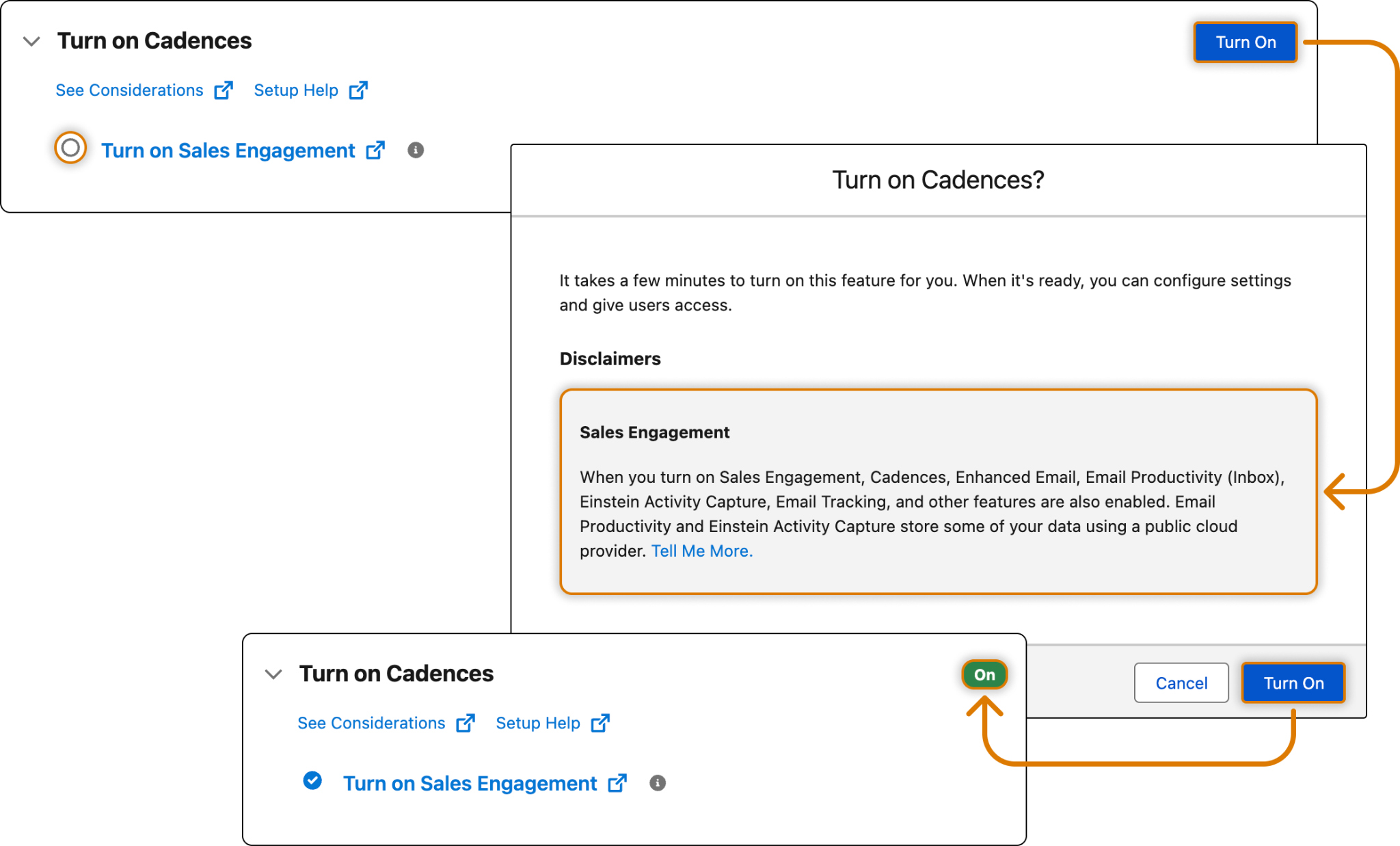Viewport: 1400px width, 846px height.
Task: Click the Tell Me More link in the disclaimer
Action: pyautogui.click(x=702, y=551)
